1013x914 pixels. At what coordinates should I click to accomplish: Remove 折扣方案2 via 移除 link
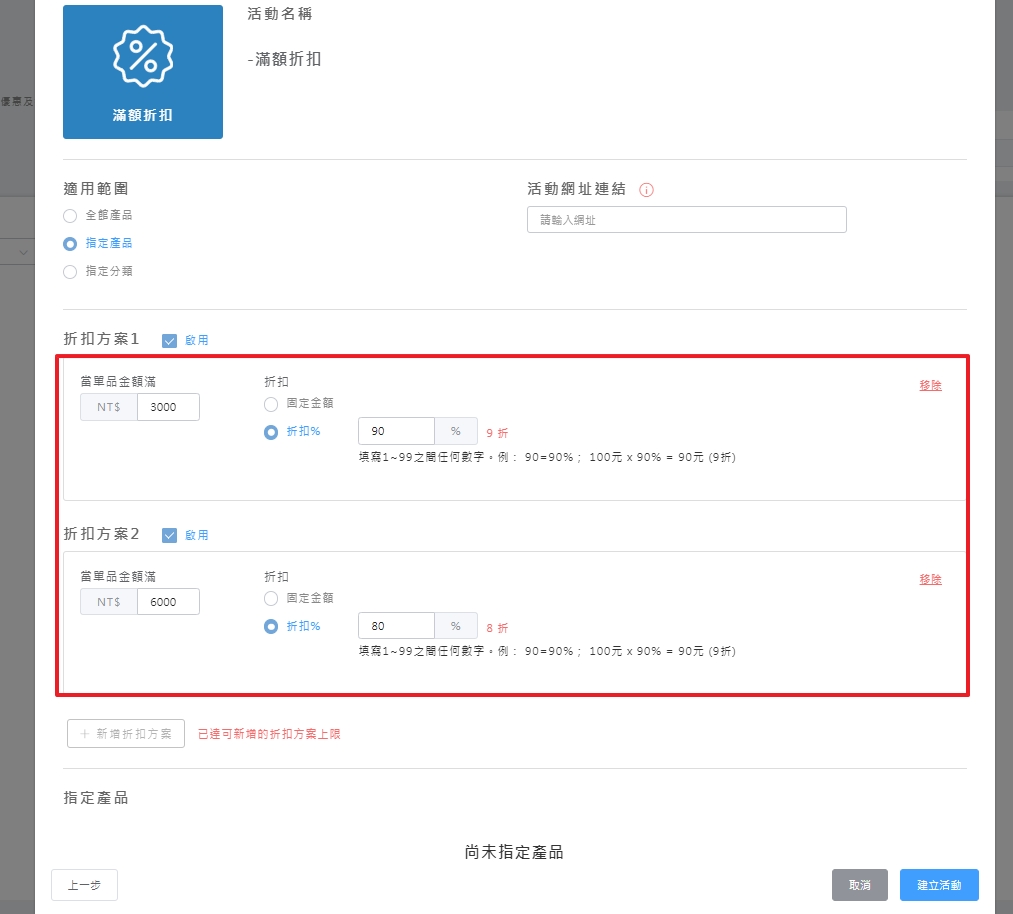tap(930, 579)
